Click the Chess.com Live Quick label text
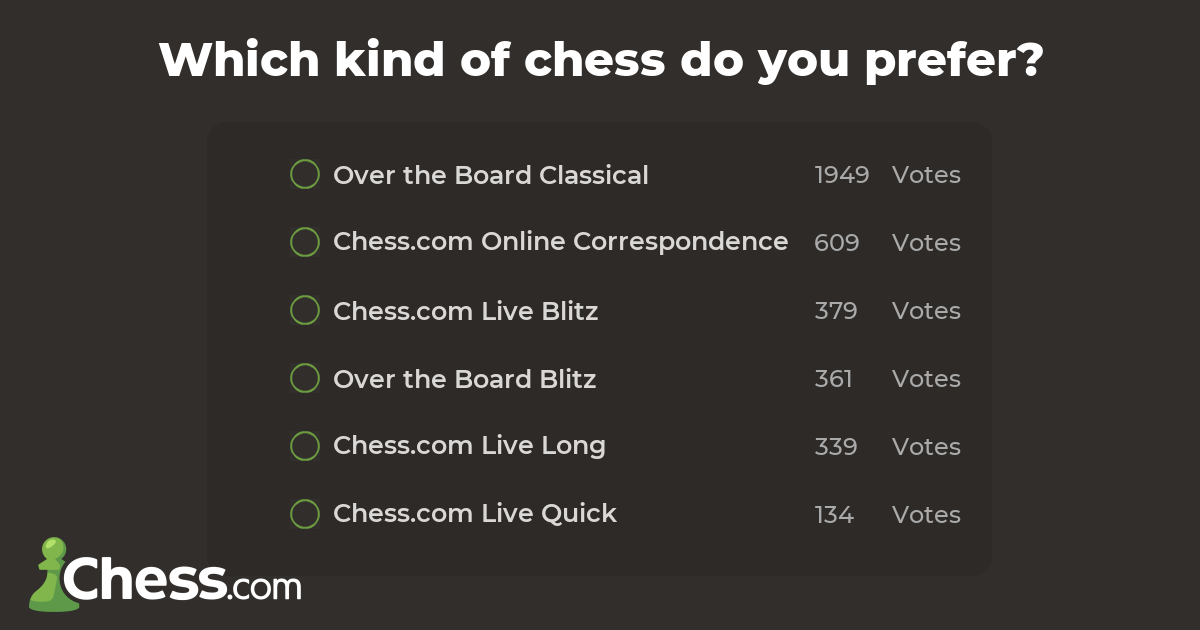1200x630 pixels. 474,514
